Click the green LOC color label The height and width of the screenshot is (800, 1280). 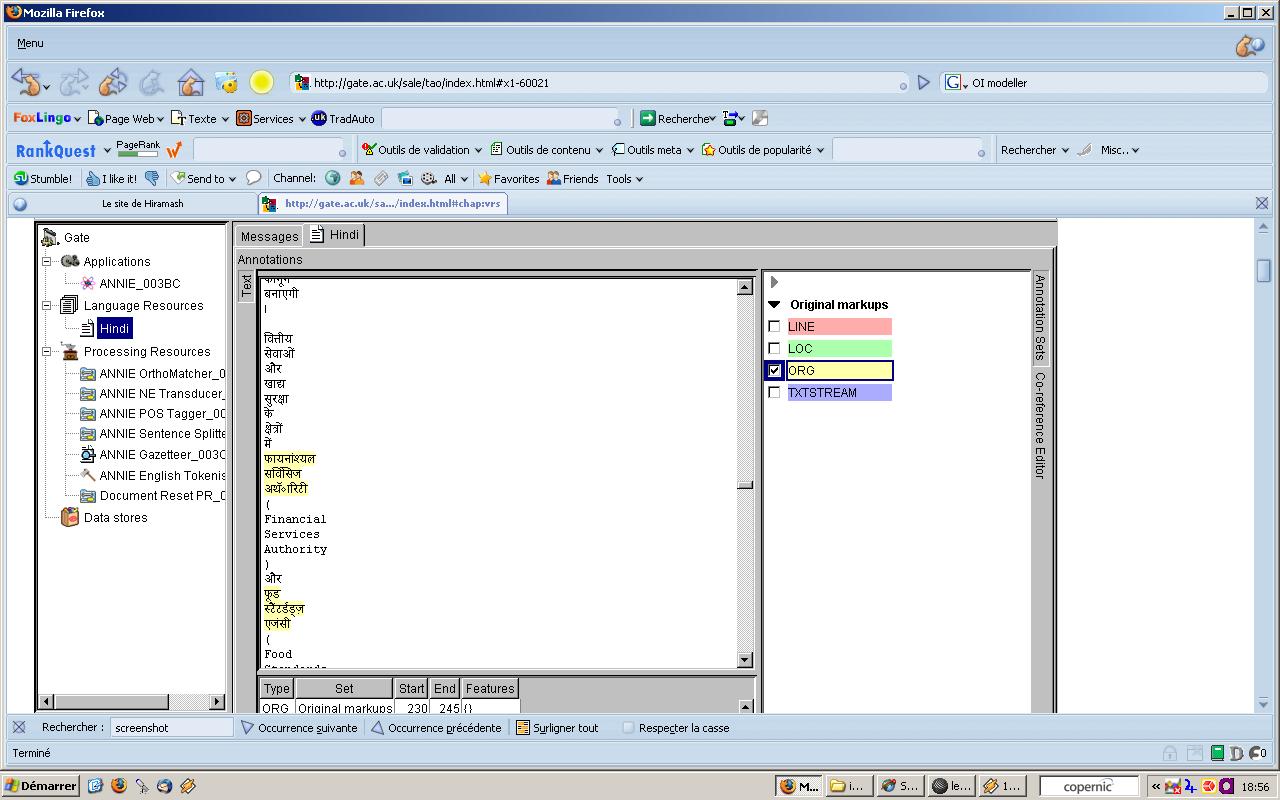[x=839, y=348]
